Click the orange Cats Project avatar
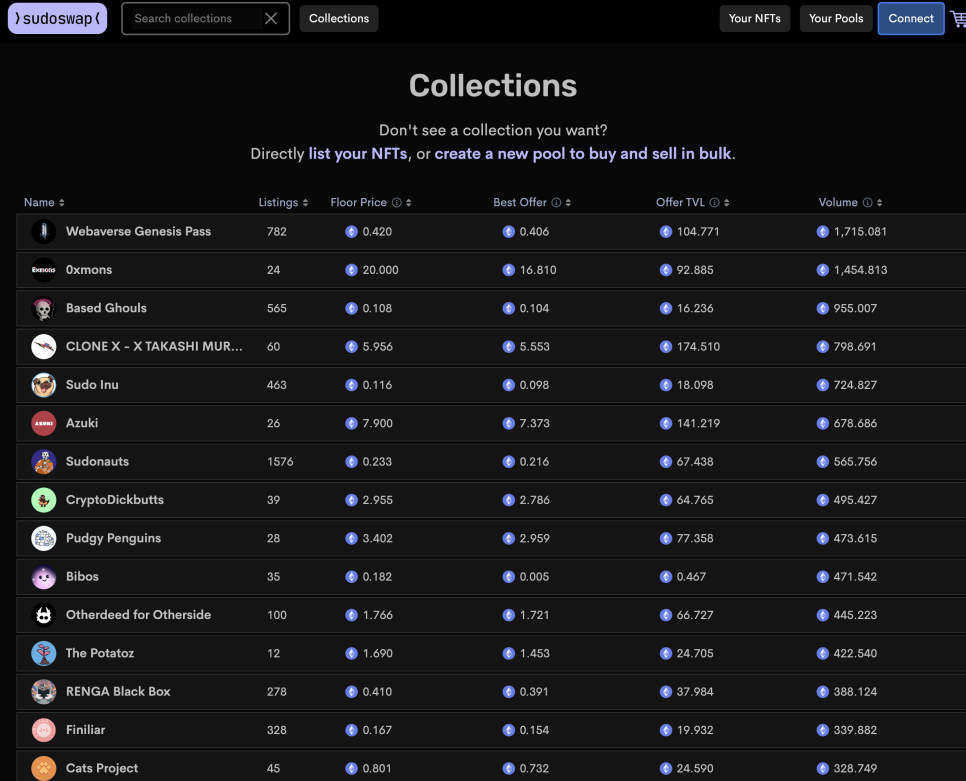This screenshot has width=966, height=781. (44, 768)
